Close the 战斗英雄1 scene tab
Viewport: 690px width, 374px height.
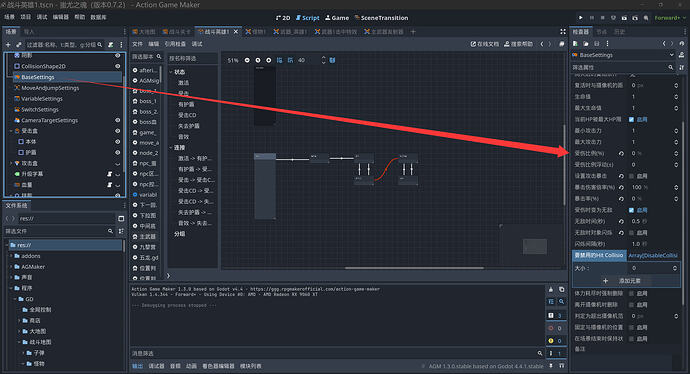tap(236, 32)
